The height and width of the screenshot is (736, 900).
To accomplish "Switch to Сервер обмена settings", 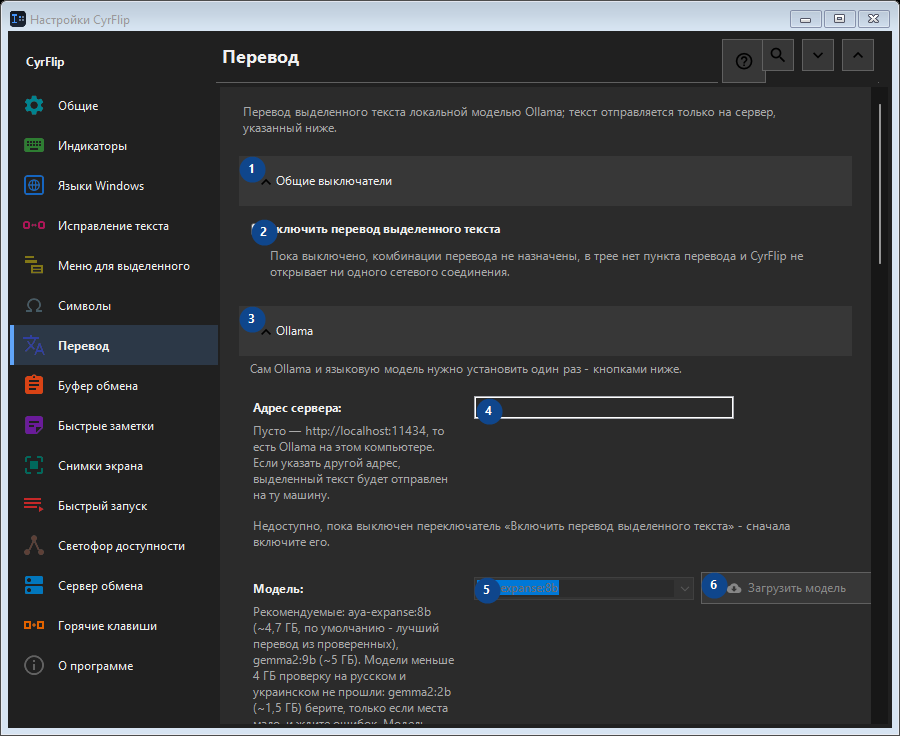I will pyautogui.click(x=114, y=586).
